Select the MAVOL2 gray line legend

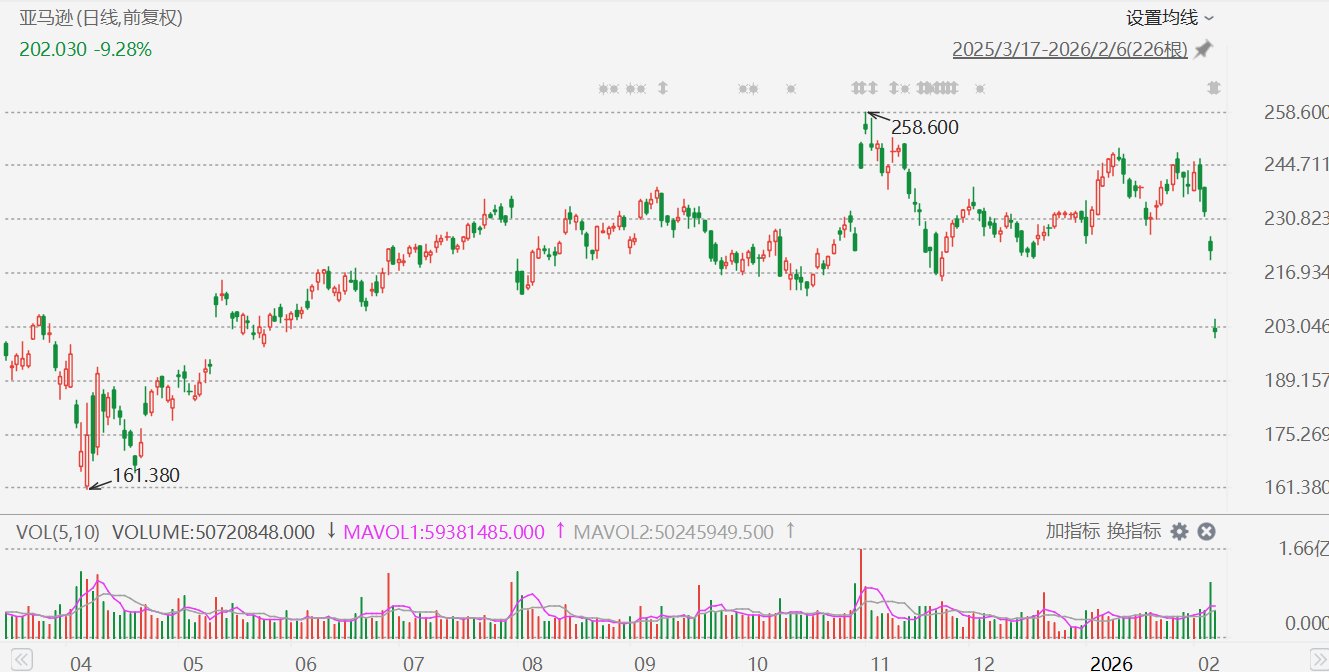coord(673,532)
